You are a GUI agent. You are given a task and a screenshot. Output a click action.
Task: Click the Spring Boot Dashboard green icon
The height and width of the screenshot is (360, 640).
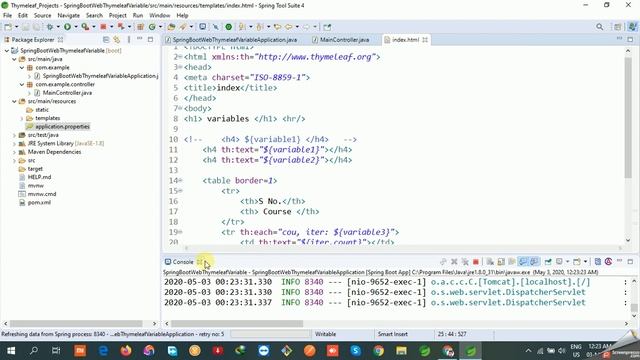click(x=229, y=27)
